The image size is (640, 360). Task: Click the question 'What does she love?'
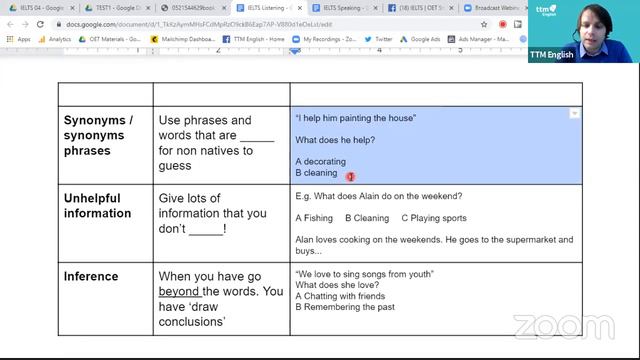pyautogui.click(x=337, y=285)
